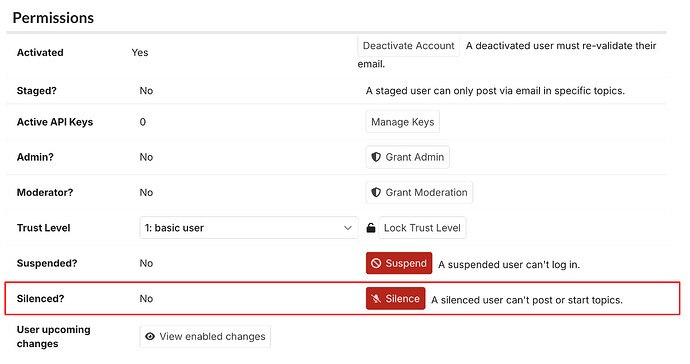The image size is (690, 364).
Task: Click the ban icon in the Suspend button
Action: click(x=376, y=263)
